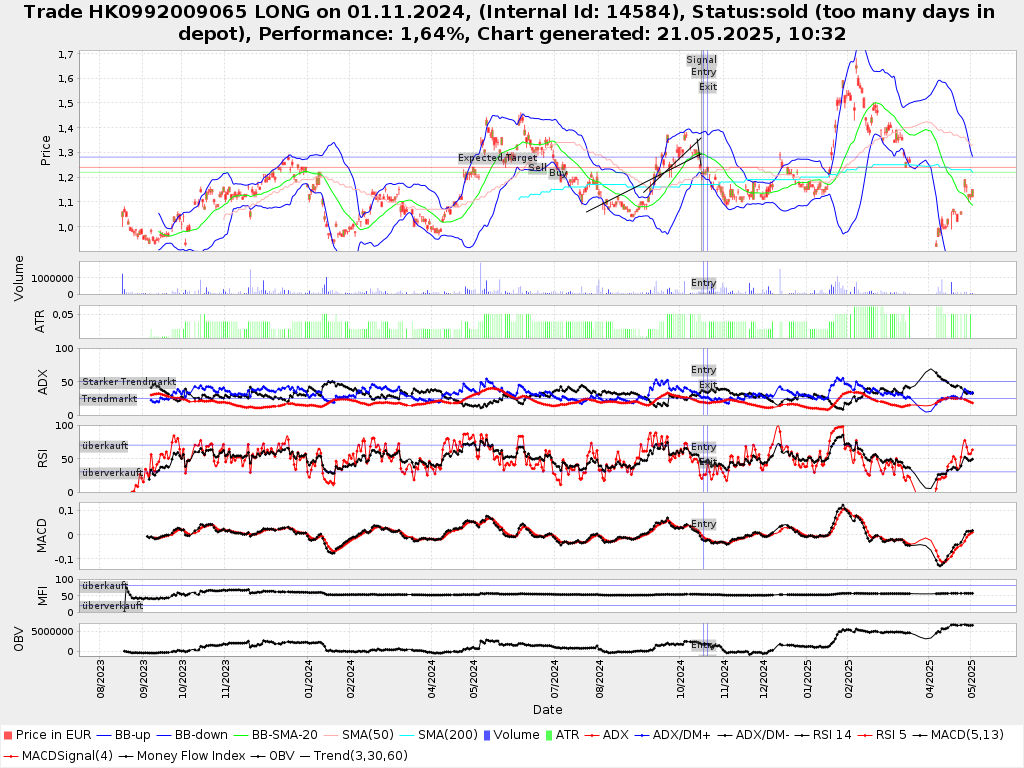Click the Date axis title
Viewport: 1024px width, 768px height.
[547, 710]
